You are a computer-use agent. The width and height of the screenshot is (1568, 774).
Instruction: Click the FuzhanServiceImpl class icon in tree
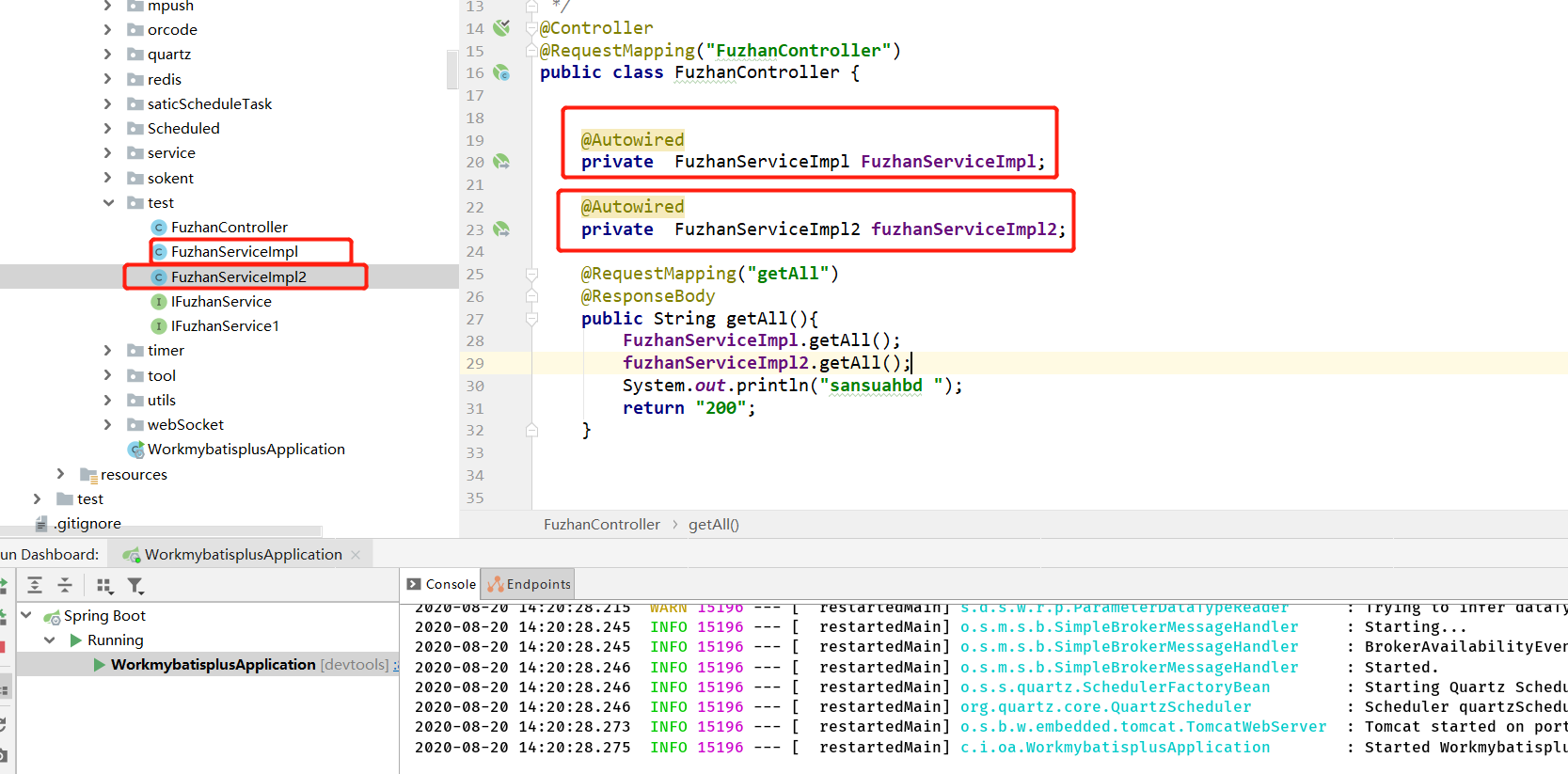pyautogui.click(x=159, y=251)
